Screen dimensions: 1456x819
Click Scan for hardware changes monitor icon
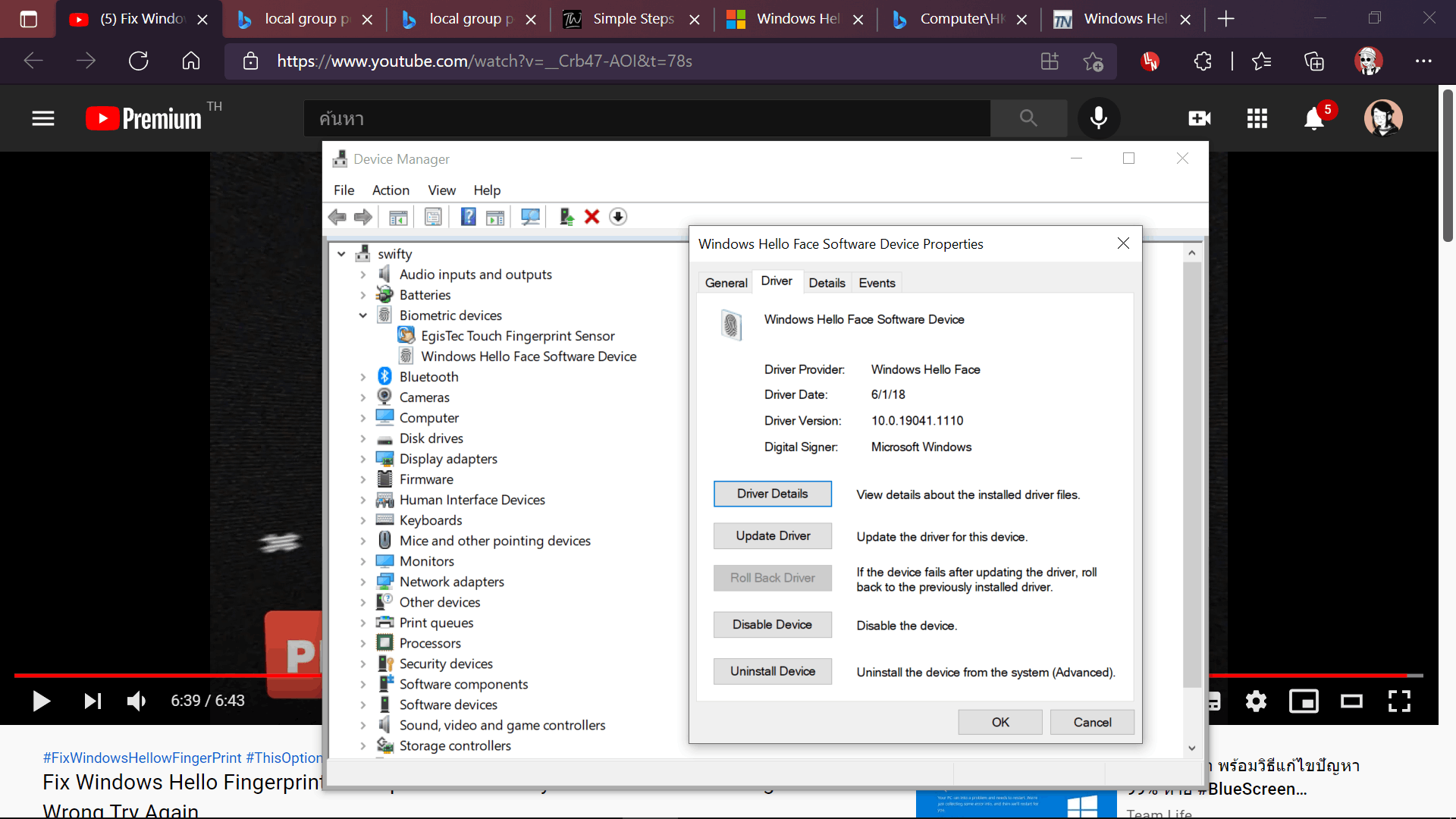530,217
